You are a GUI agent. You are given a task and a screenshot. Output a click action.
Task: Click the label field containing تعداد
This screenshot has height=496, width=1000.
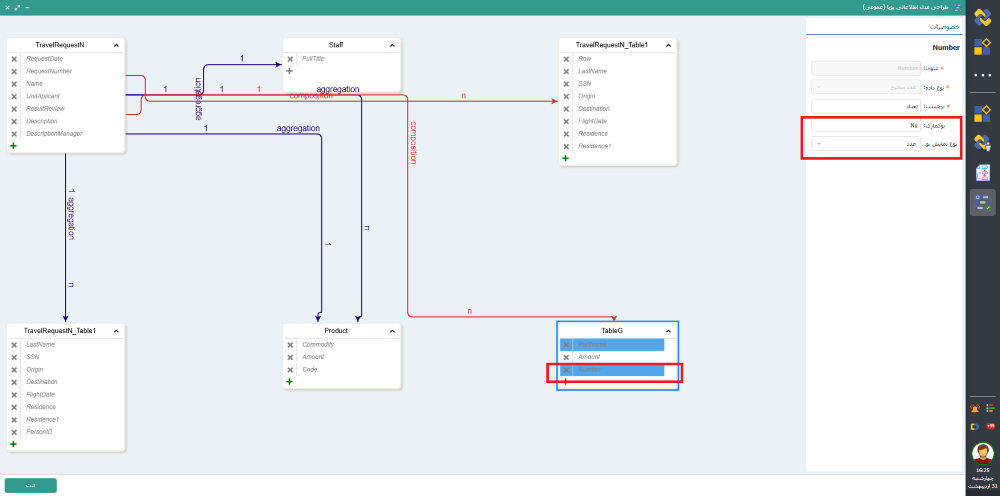point(866,106)
